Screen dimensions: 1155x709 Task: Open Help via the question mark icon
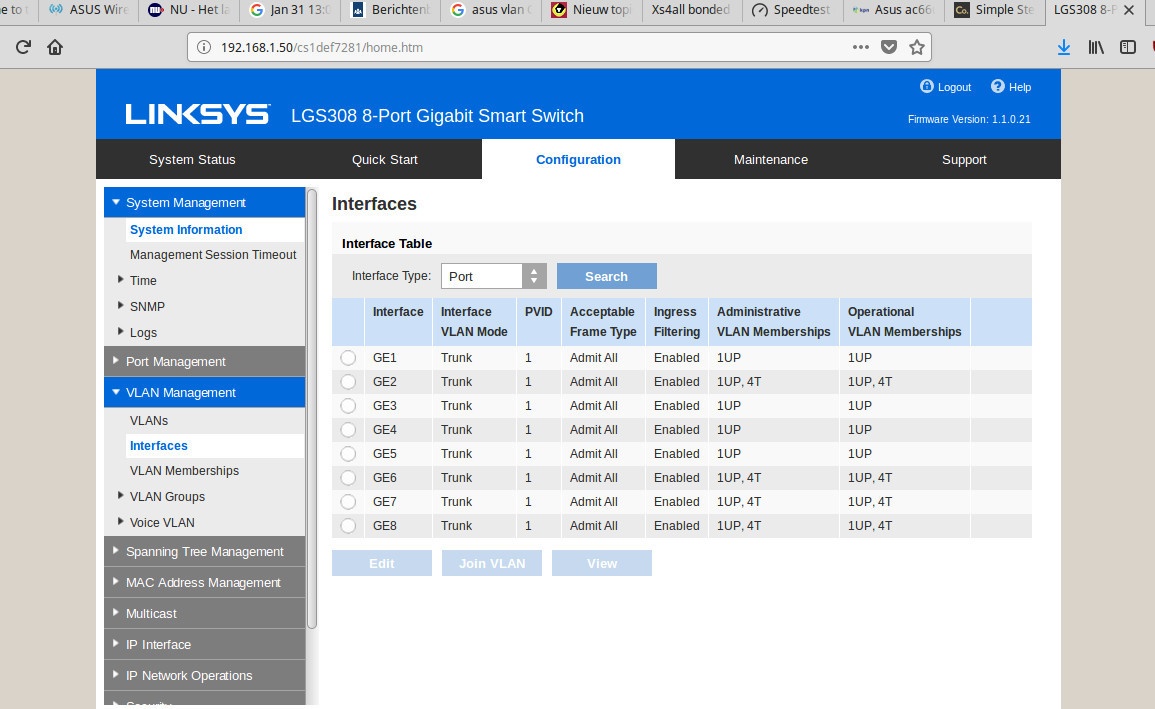997,87
